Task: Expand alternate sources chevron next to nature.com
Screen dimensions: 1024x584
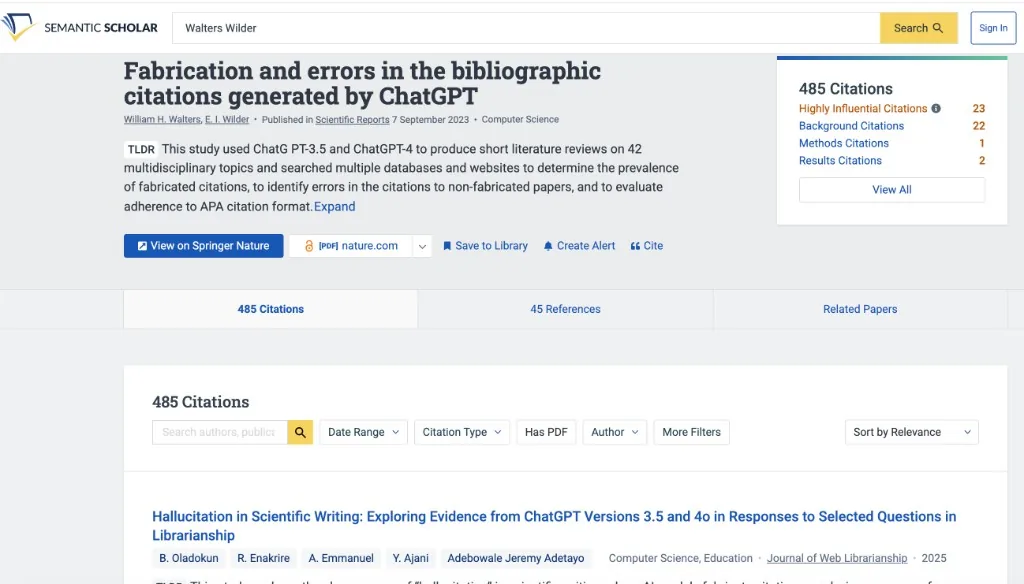Action: tap(422, 246)
